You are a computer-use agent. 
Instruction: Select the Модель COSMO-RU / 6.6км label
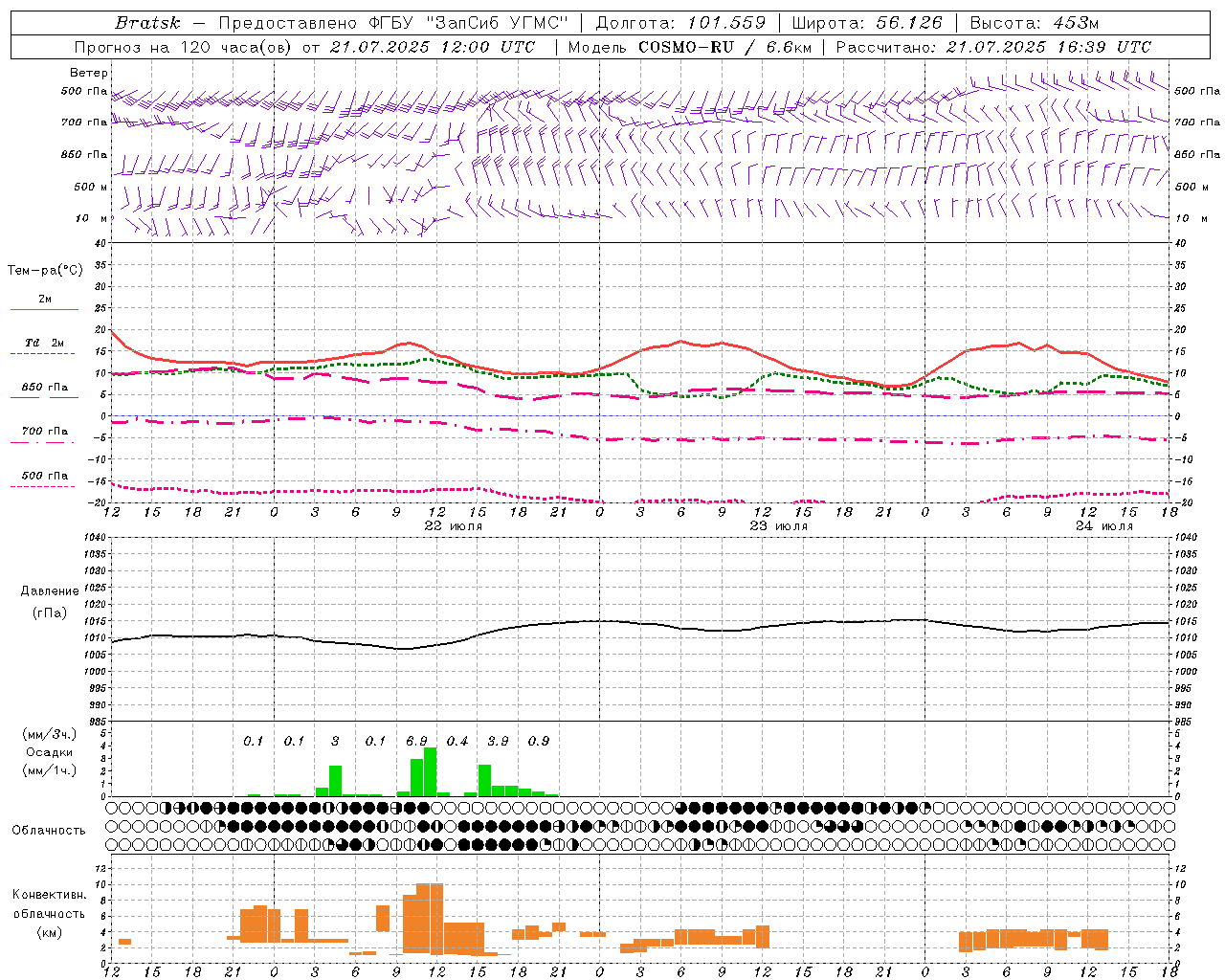coord(689,47)
